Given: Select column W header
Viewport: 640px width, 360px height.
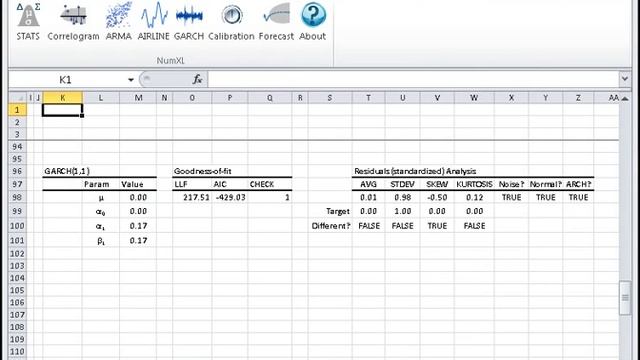Looking at the screenshot, I should pyautogui.click(x=474, y=98).
